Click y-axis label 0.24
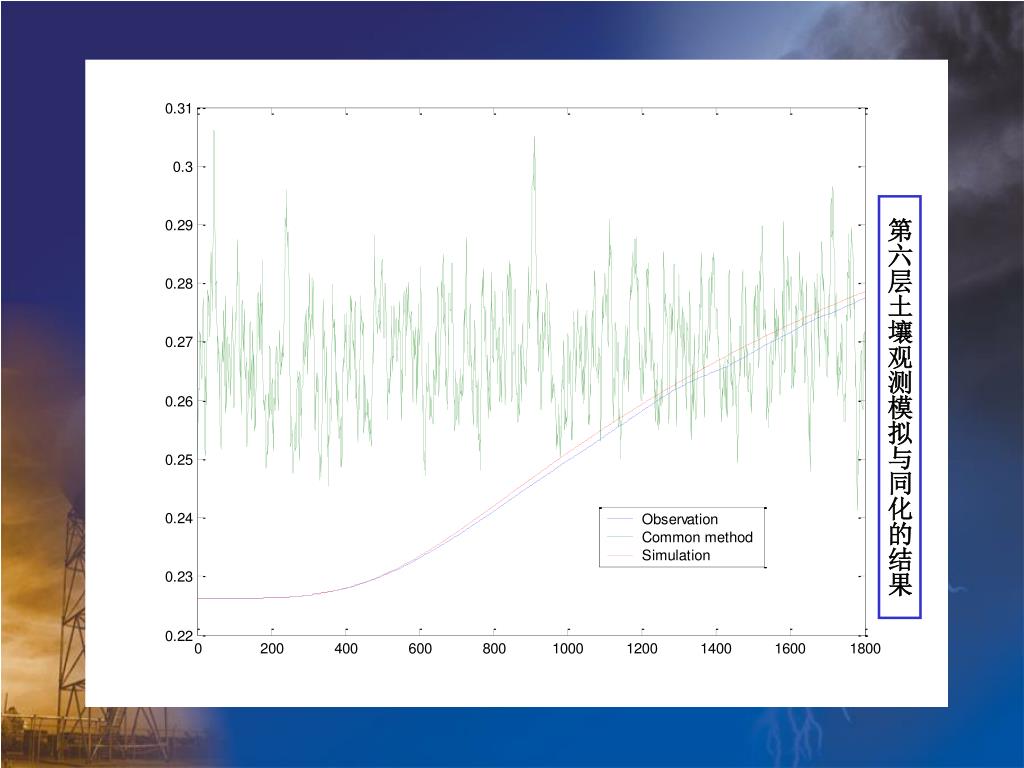The height and width of the screenshot is (768, 1024). [178, 519]
